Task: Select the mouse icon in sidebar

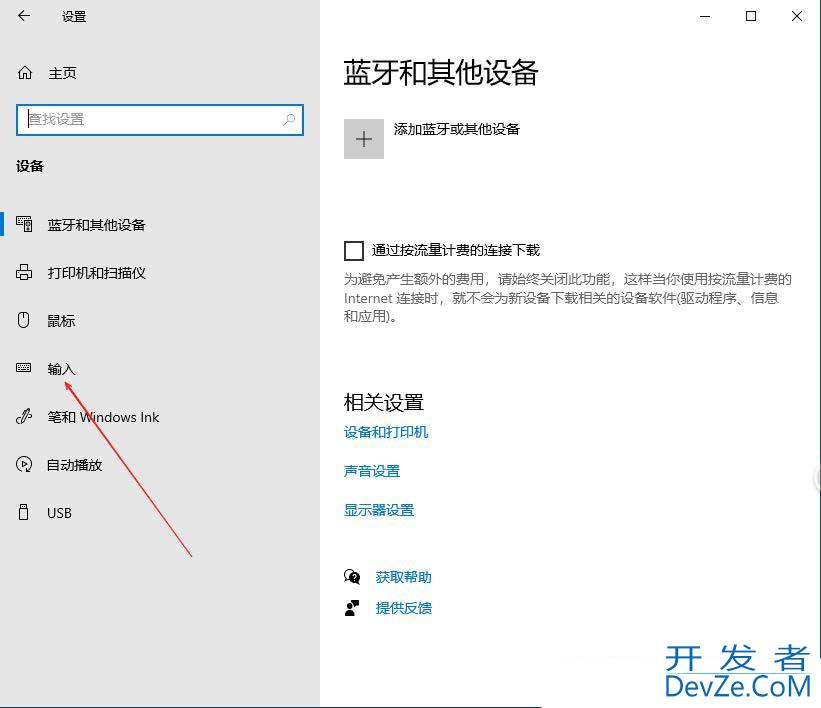Action: 24,320
